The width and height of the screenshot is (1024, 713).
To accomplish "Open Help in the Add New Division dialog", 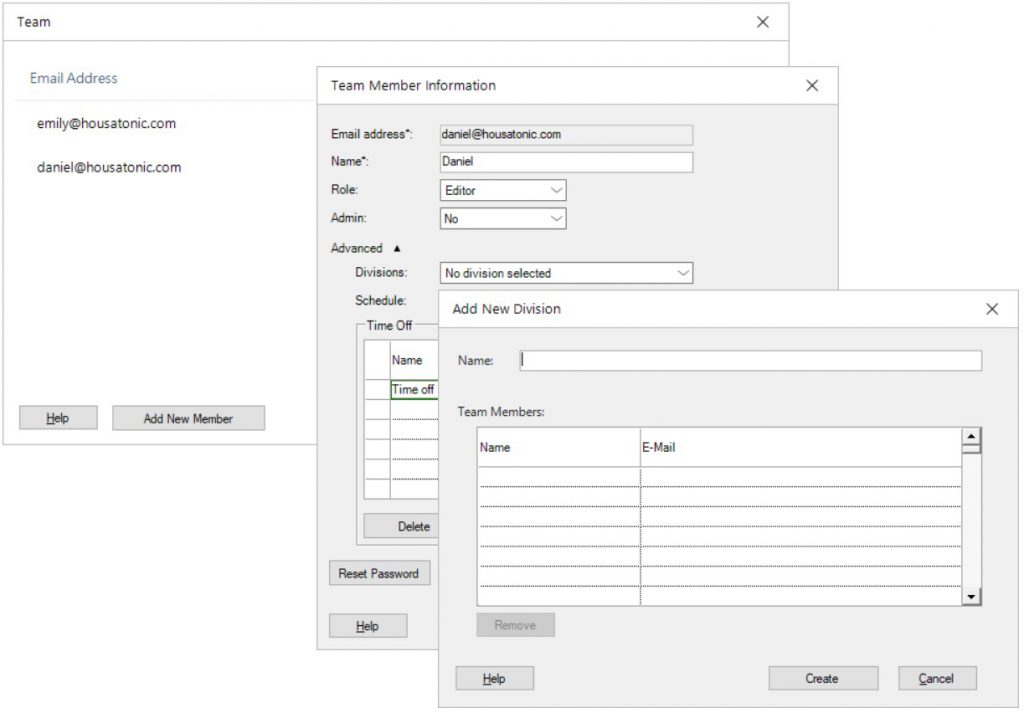I will tap(494, 678).
